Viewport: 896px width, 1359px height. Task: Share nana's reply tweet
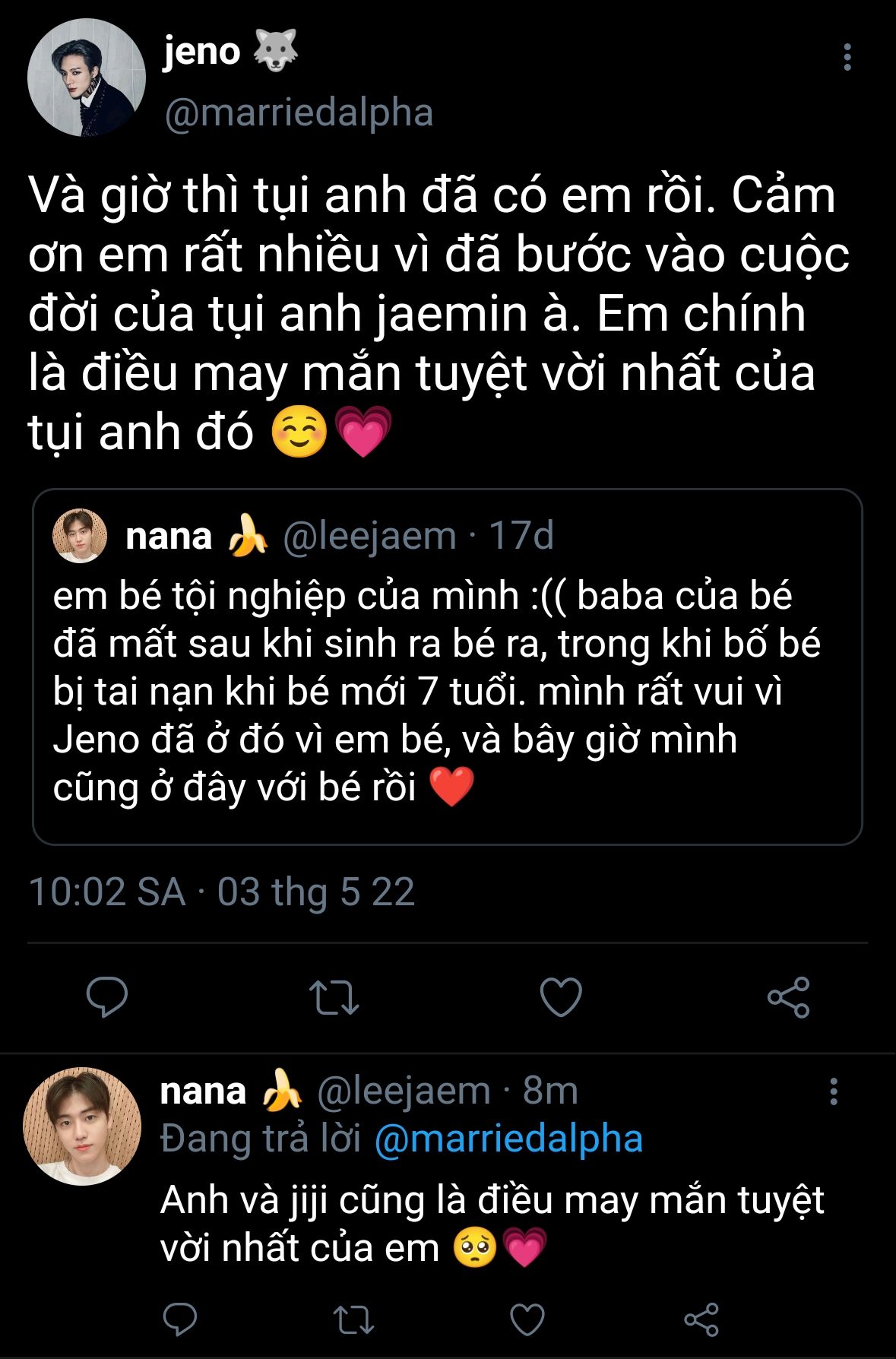701,1319
